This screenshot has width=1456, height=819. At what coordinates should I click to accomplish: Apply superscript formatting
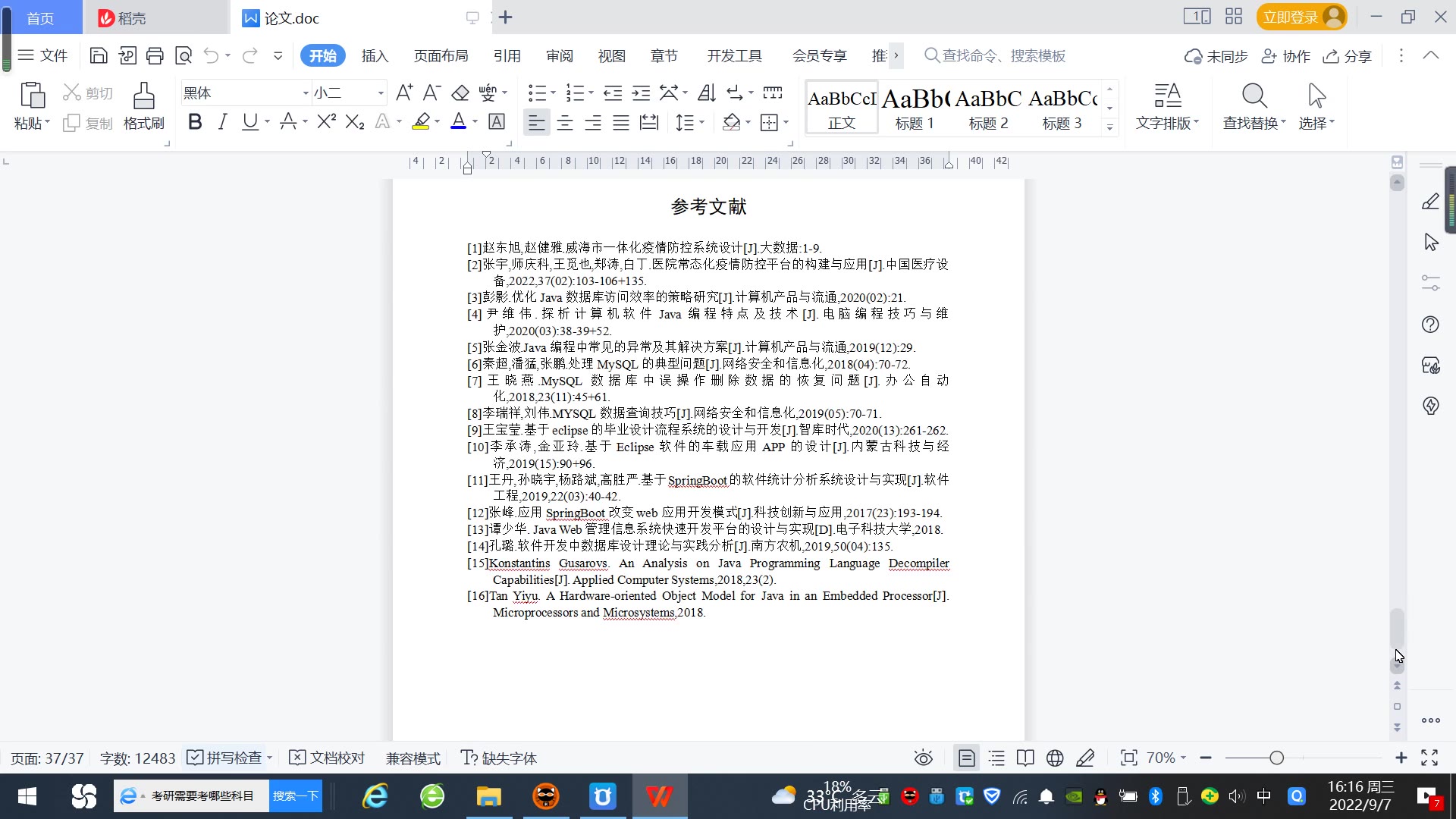(327, 121)
